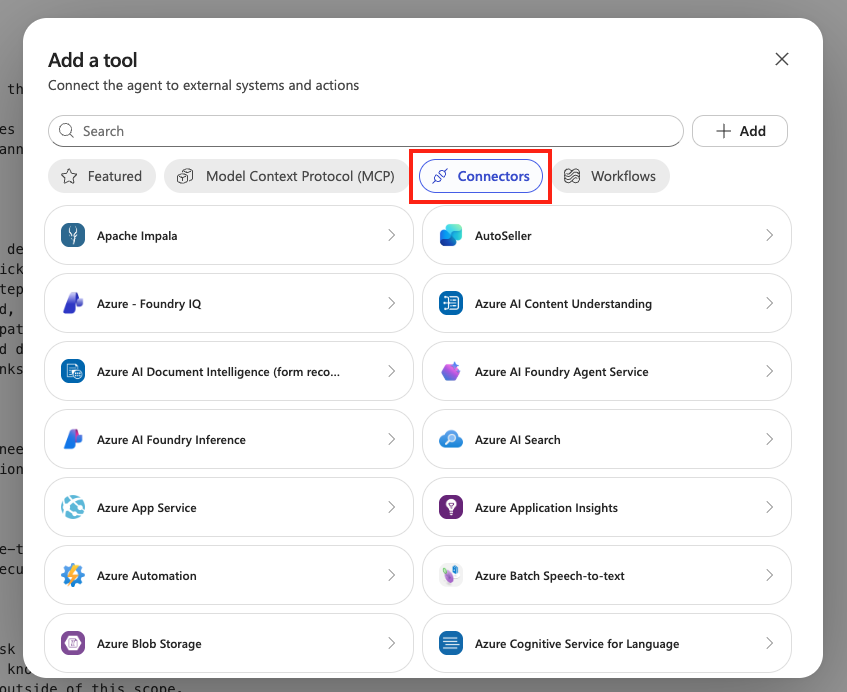The height and width of the screenshot is (692, 847).
Task: Click the Azure AI Content Understanding icon
Action: point(451,304)
